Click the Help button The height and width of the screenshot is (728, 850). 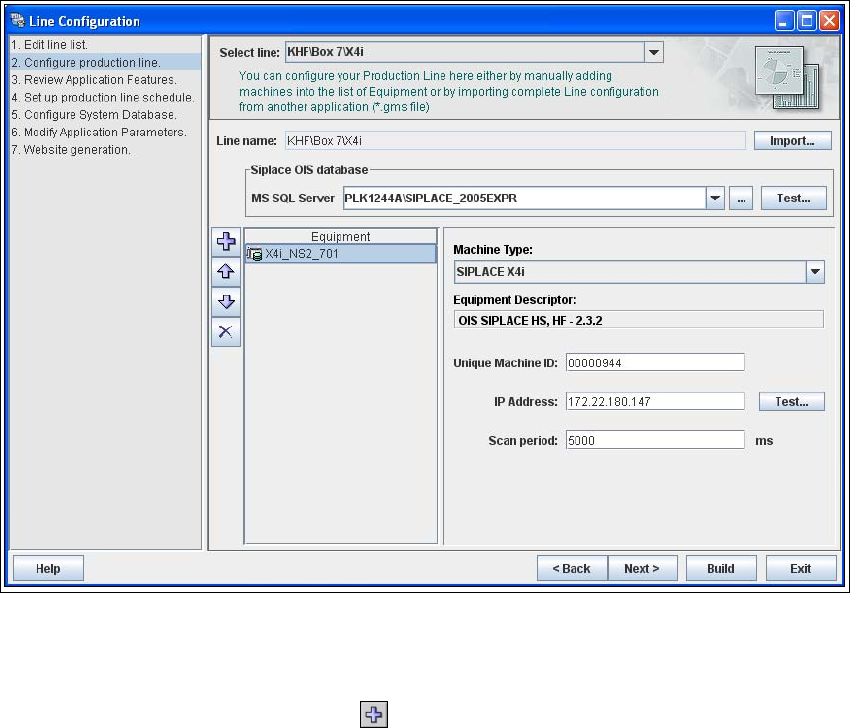pyautogui.click(x=48, y=568)
